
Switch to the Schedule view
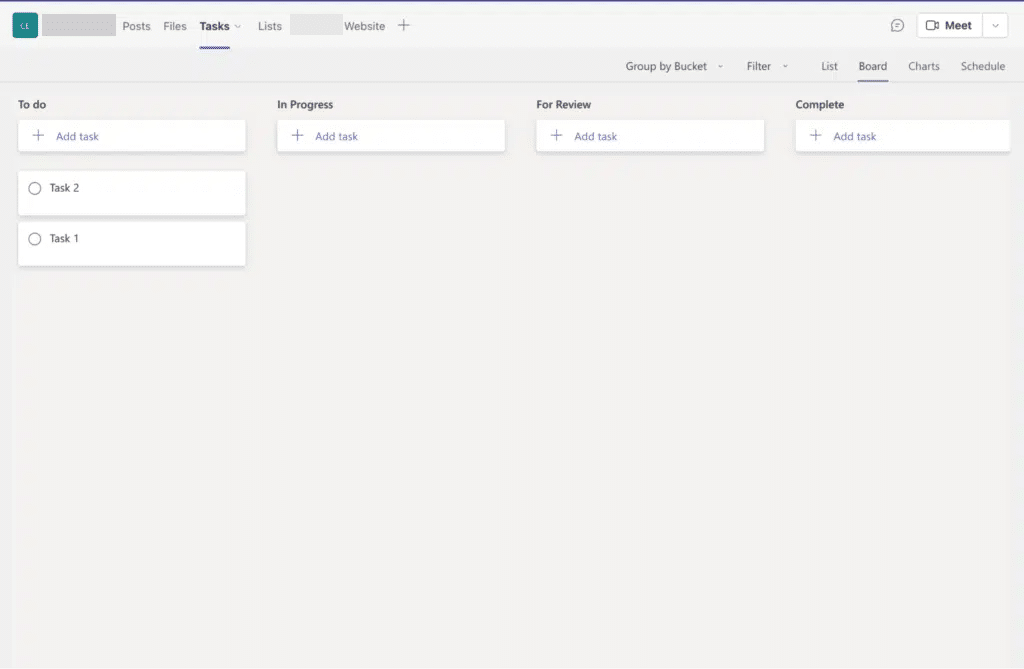coord(982,66)
